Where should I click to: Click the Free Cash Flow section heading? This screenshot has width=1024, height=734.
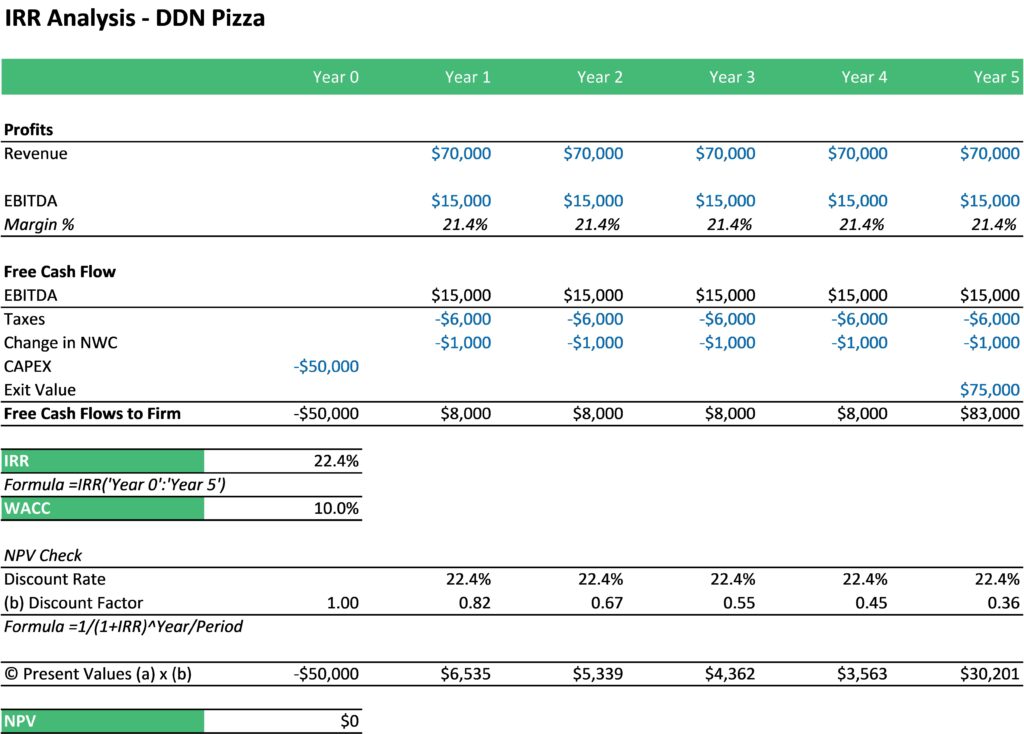(x=59, y=272)
